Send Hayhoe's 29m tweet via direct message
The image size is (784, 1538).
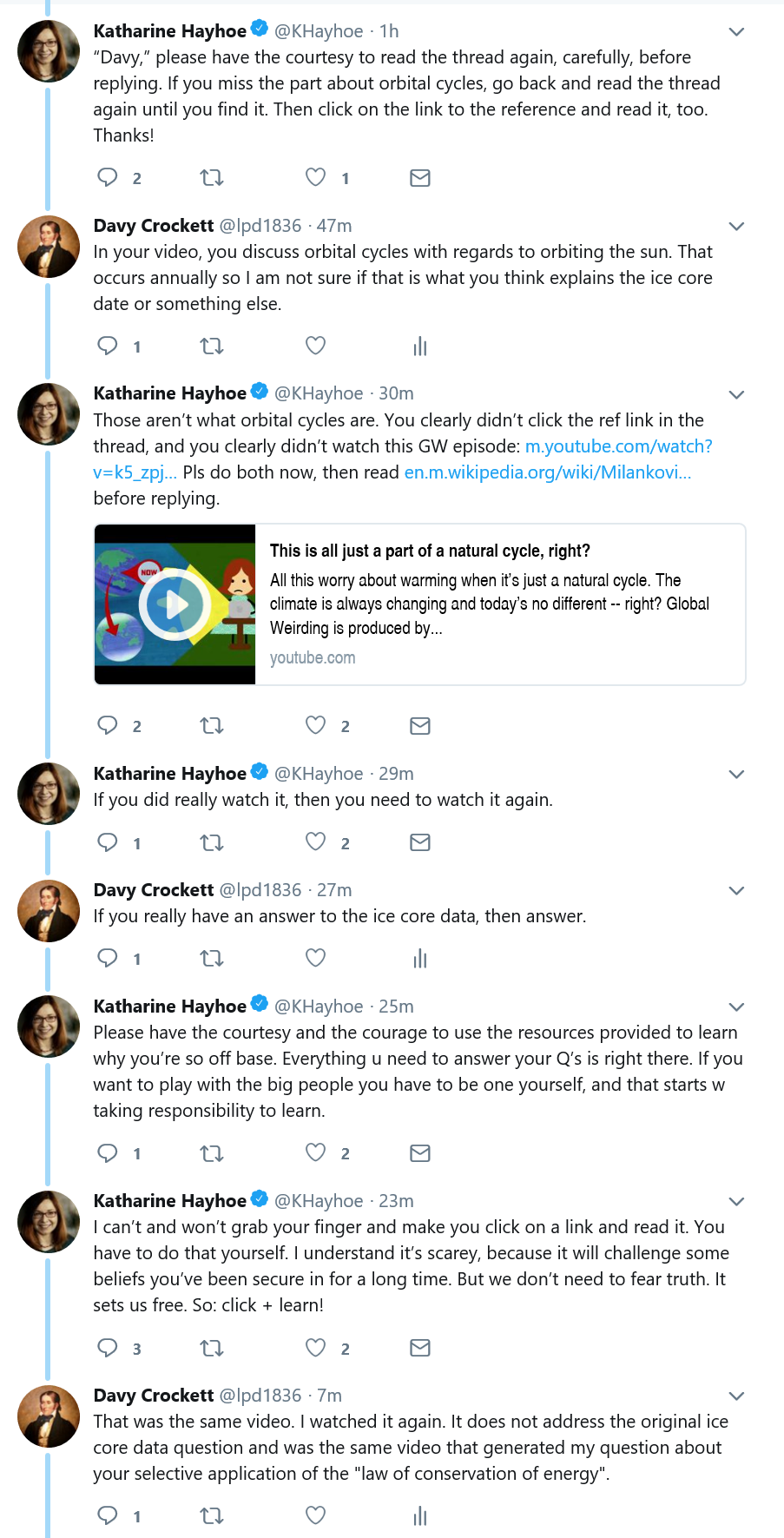point(420,842)
